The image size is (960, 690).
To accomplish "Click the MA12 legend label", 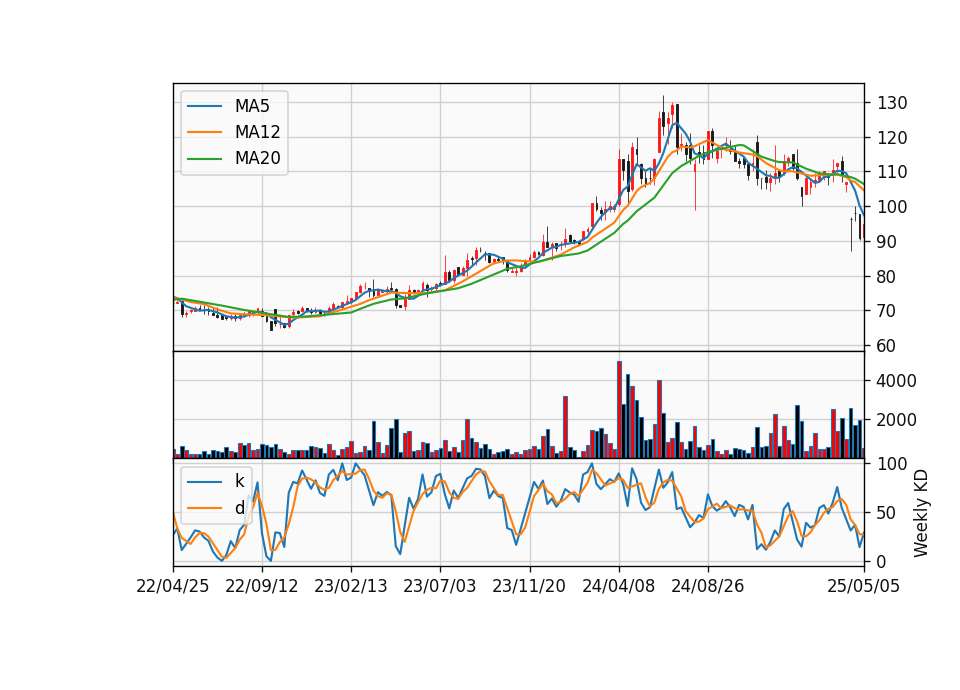I will point(257,132).
